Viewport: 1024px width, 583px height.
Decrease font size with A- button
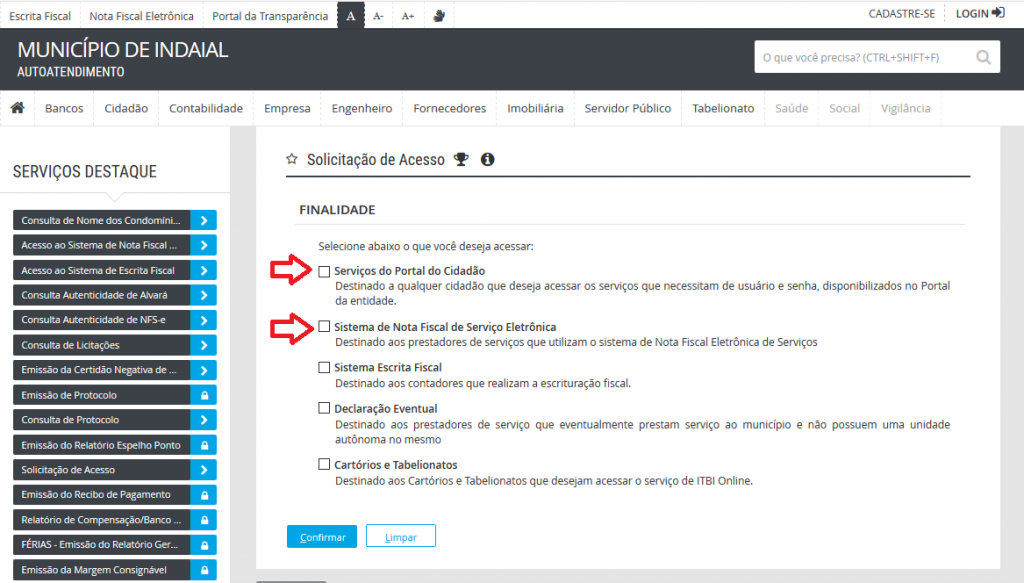pyautogui.click(x=378, y=16)
